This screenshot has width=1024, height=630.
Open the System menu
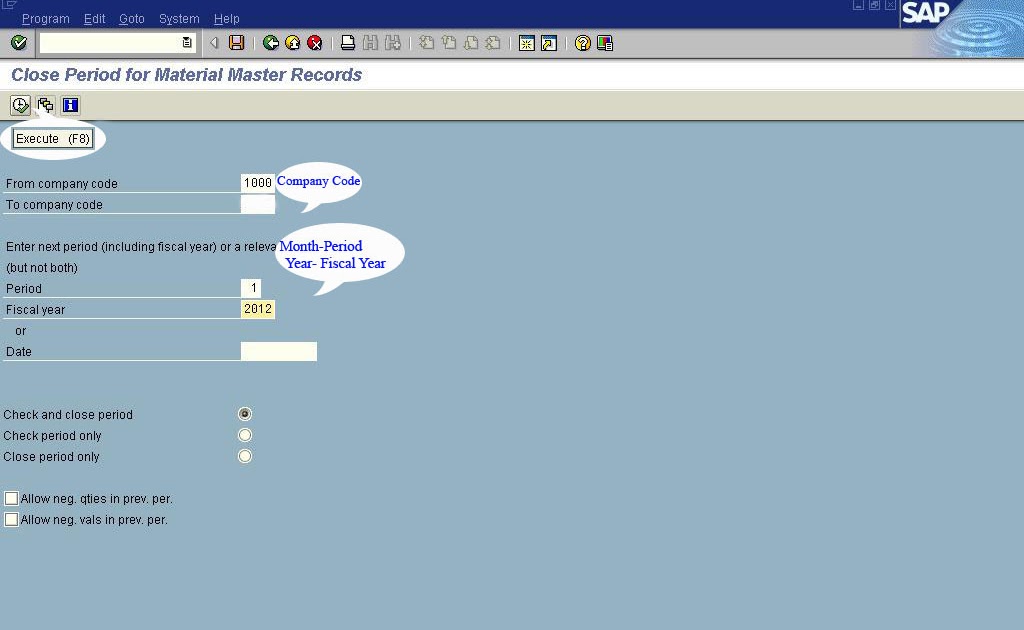[x=179, y=19]
